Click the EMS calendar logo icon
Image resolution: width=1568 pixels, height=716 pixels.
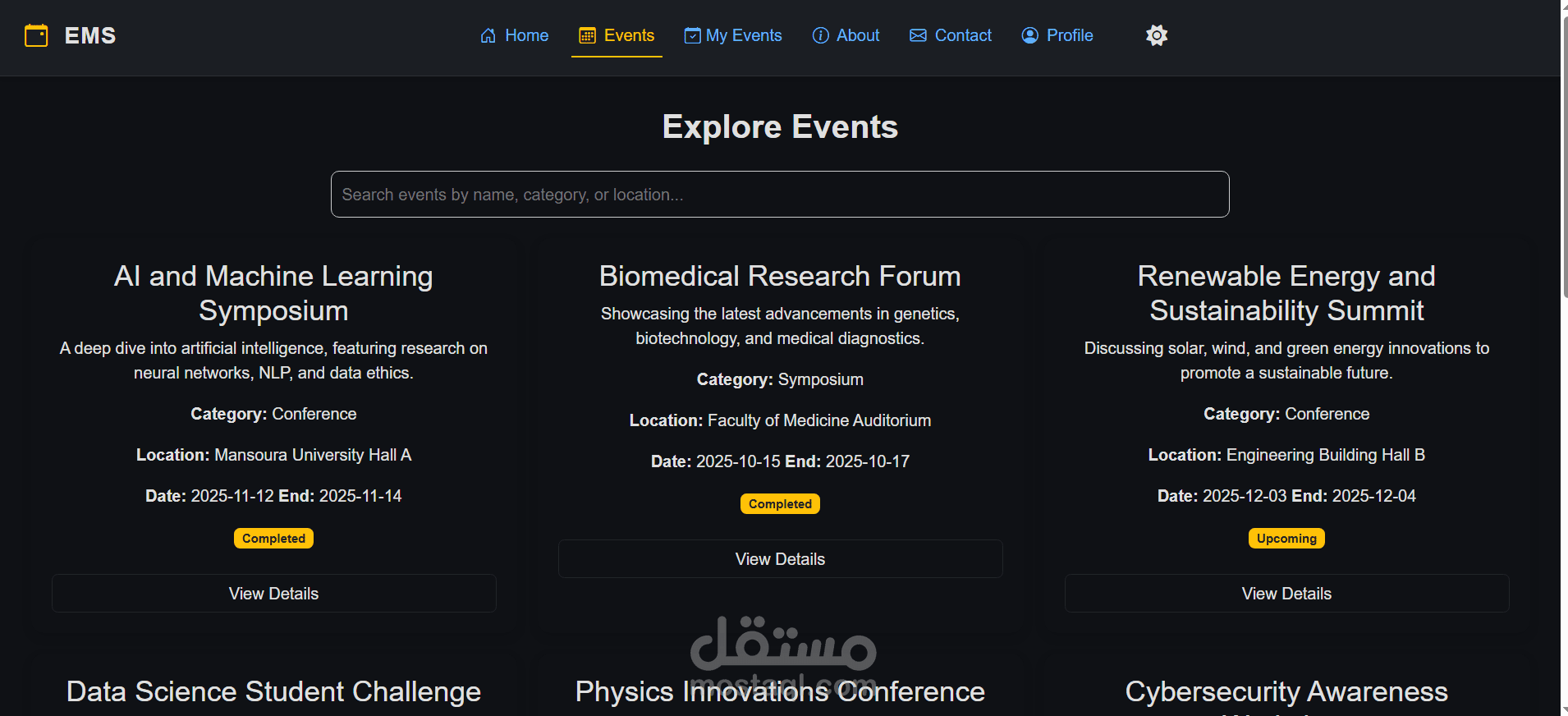pyautogui.click(x=36, y=35)
